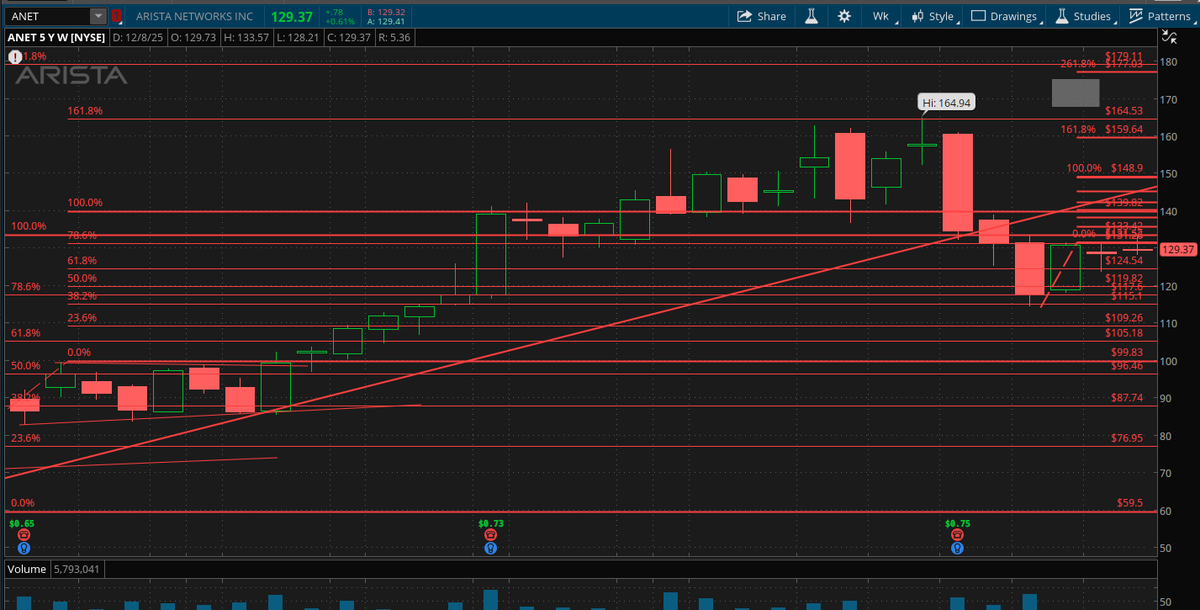1200x610 pixels.
Task: Open the Style menu
Action: [x=934, y=16]
